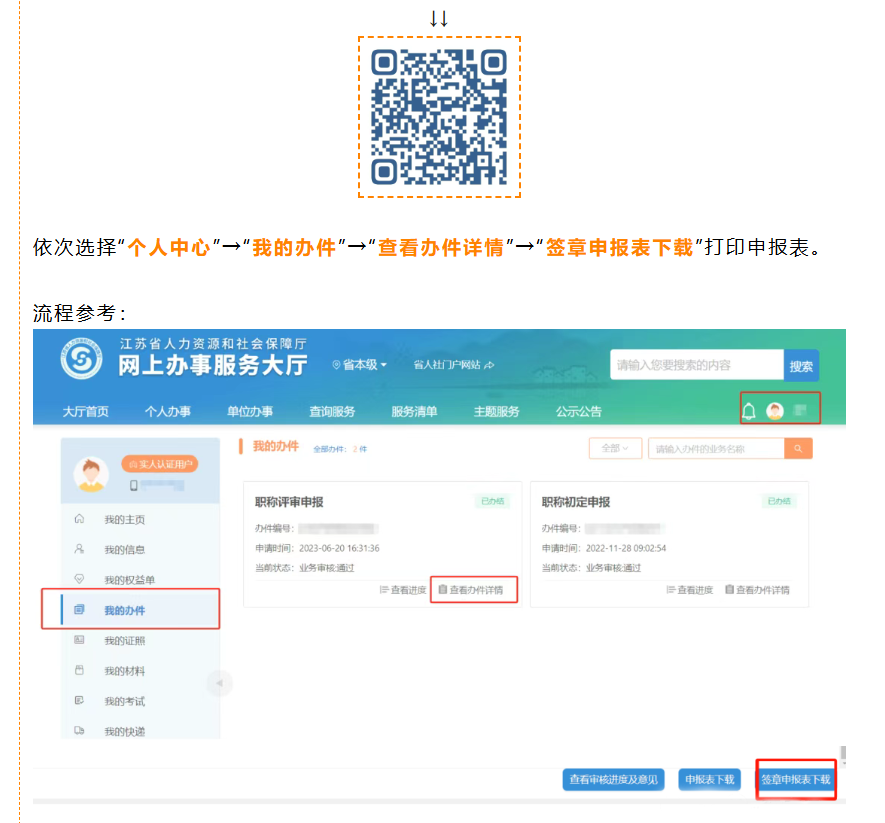Select 我的办件 in the sidebar
This screenshot has width=885, height=823.
[124, 610]
